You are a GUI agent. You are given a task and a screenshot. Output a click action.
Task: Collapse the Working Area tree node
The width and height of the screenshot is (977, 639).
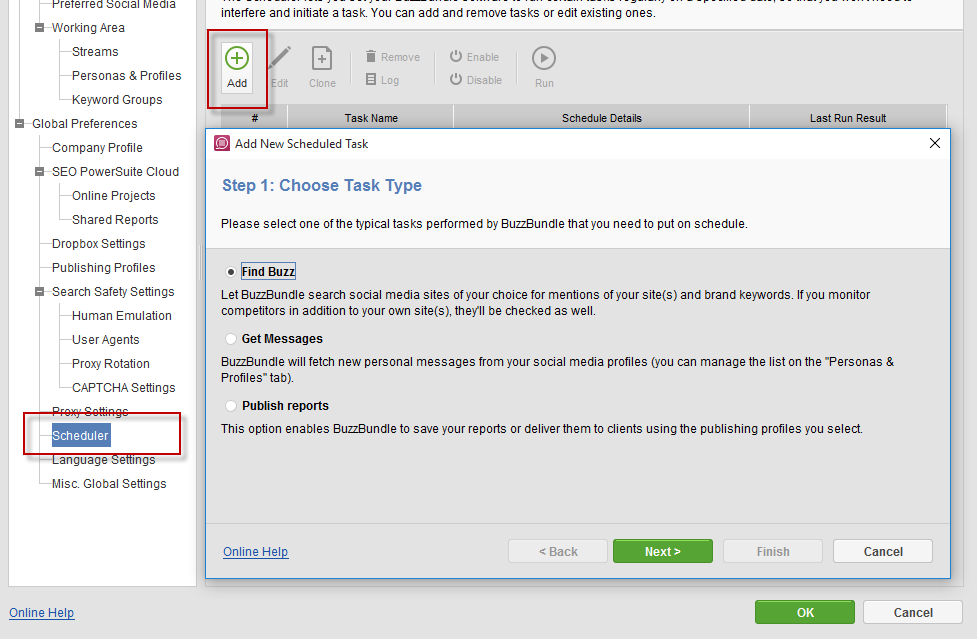coord(39,27)
